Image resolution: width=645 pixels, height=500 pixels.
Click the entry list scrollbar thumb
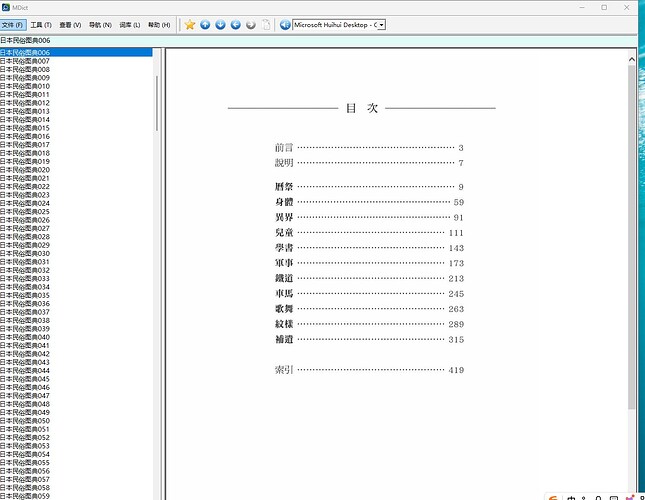click(x=157, y=103)
